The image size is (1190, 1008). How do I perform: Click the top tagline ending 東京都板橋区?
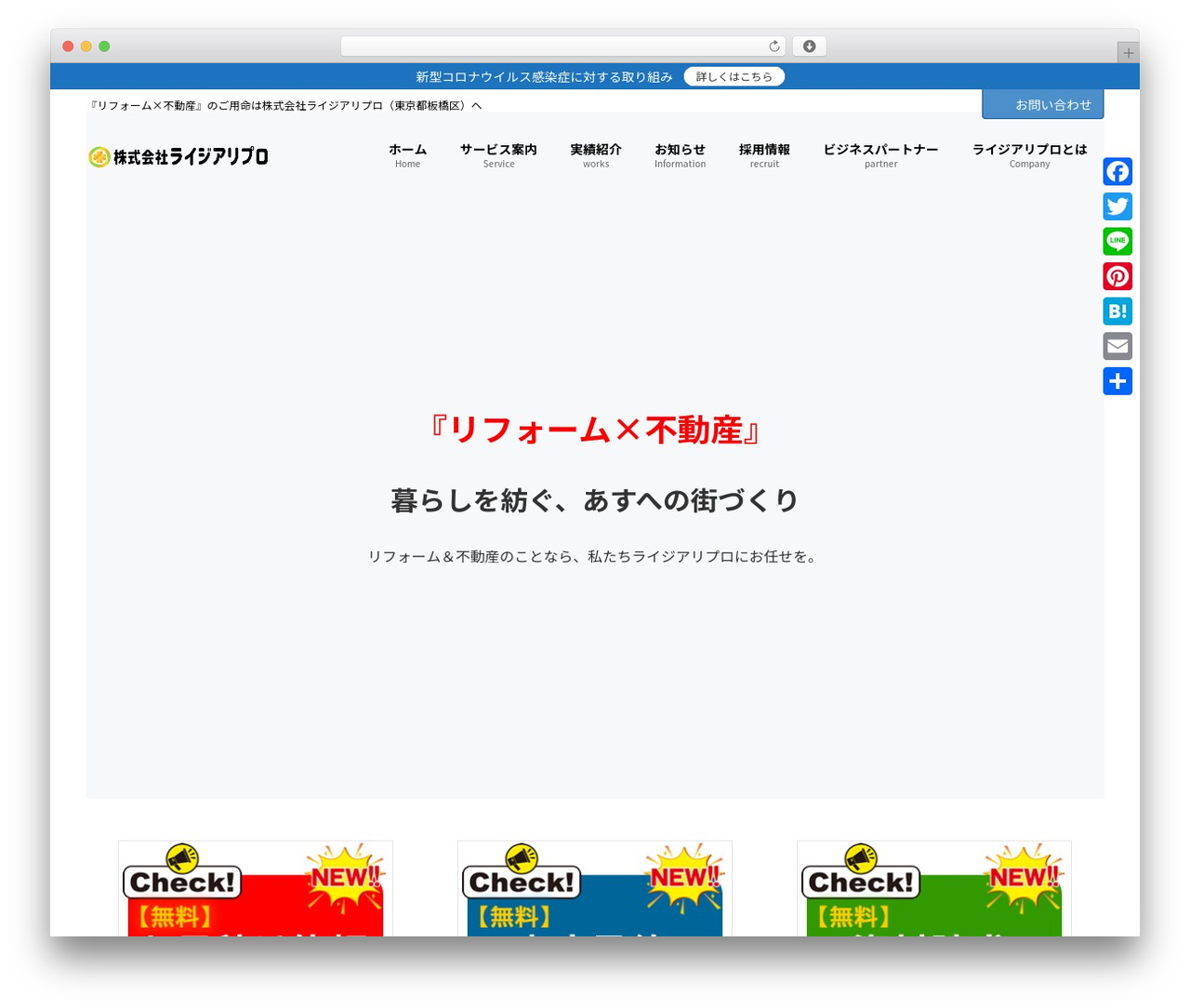[286, 106]
